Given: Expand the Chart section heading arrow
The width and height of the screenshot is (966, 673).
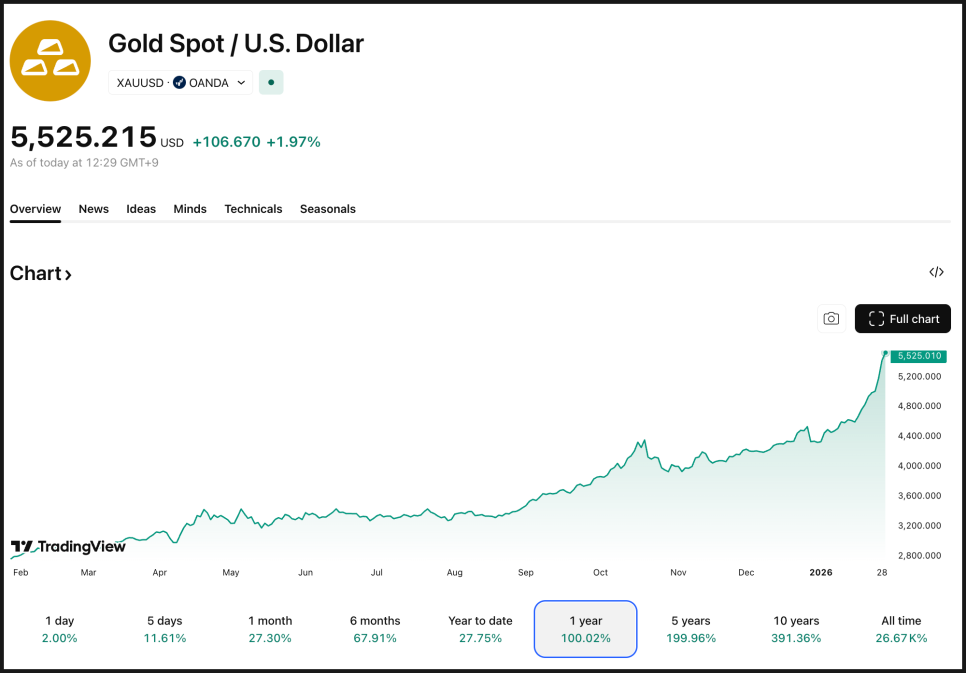Looking at the screenshot, I should 68,274.
